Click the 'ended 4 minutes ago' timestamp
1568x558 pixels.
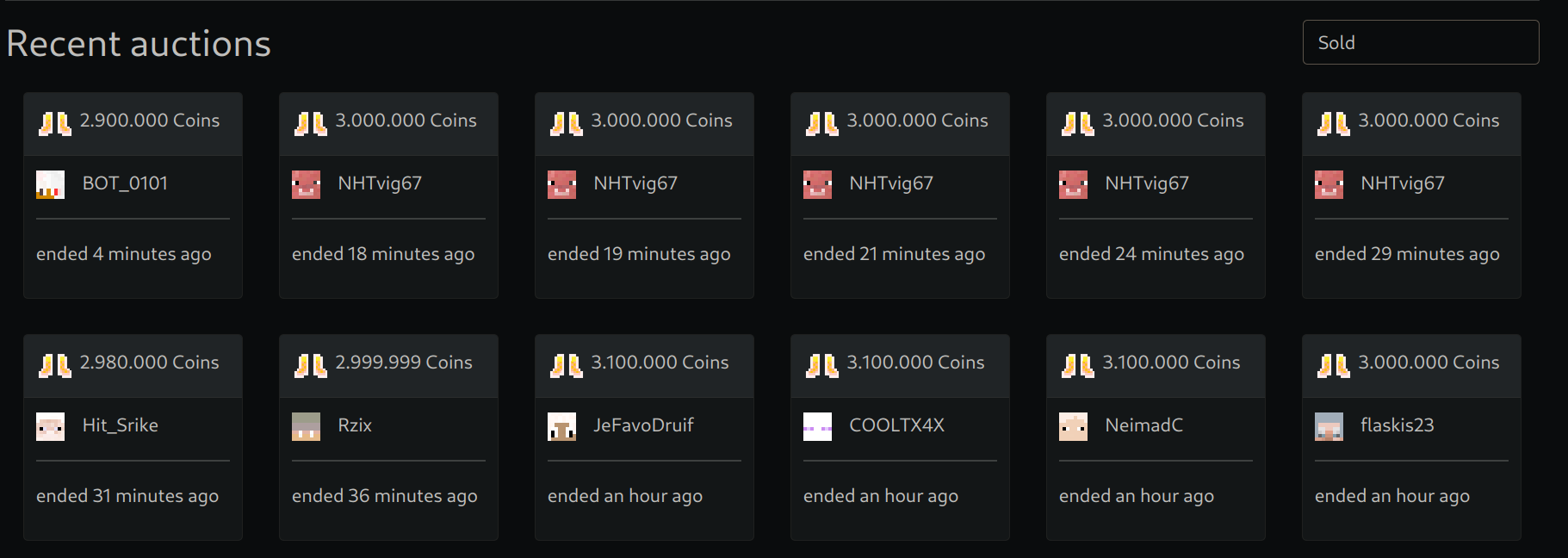pyautogui.click(x=123, y=253)
